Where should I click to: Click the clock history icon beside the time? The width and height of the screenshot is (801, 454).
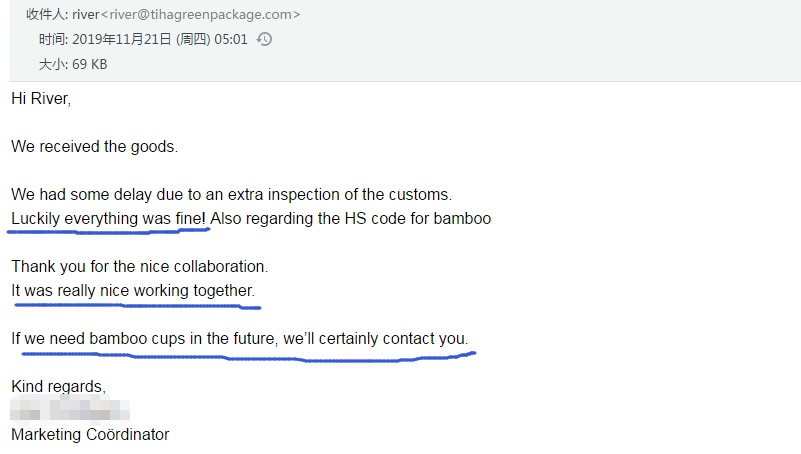[x=264, y=40]
